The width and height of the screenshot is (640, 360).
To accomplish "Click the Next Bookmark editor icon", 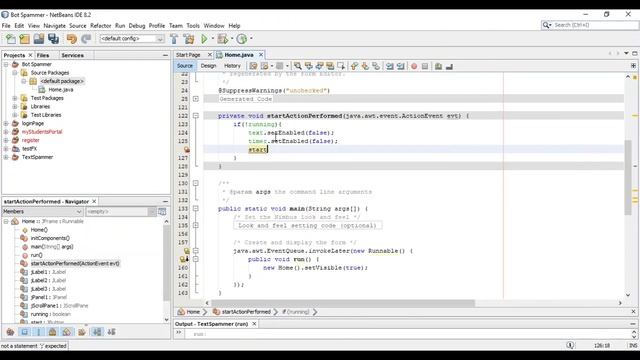I will coord(365,66).
